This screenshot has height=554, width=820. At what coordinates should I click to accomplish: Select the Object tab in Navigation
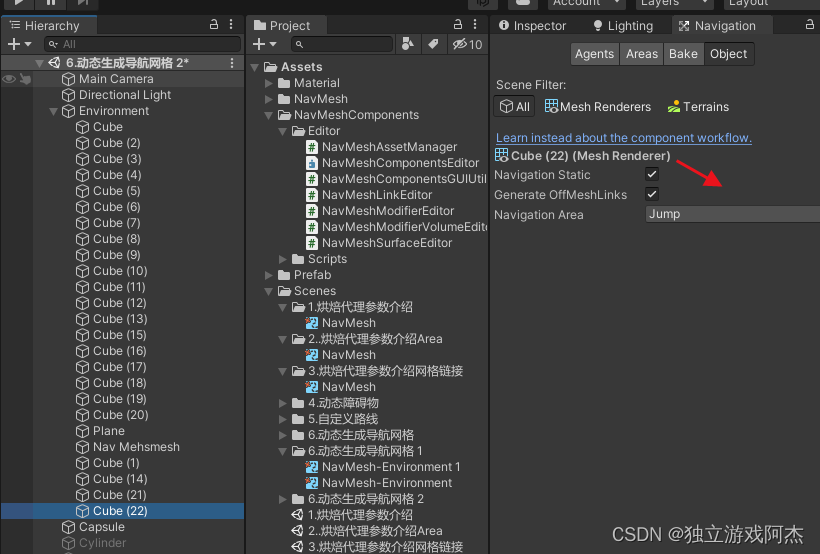pos(728,54)
